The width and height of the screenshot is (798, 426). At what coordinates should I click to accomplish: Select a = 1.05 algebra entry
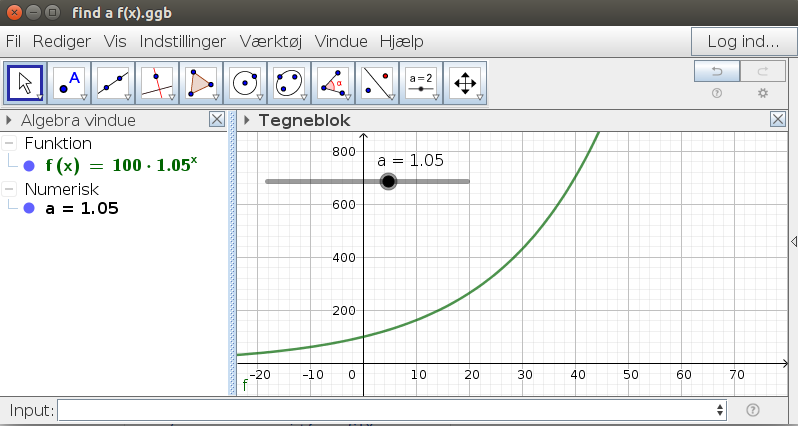point(82,208)
